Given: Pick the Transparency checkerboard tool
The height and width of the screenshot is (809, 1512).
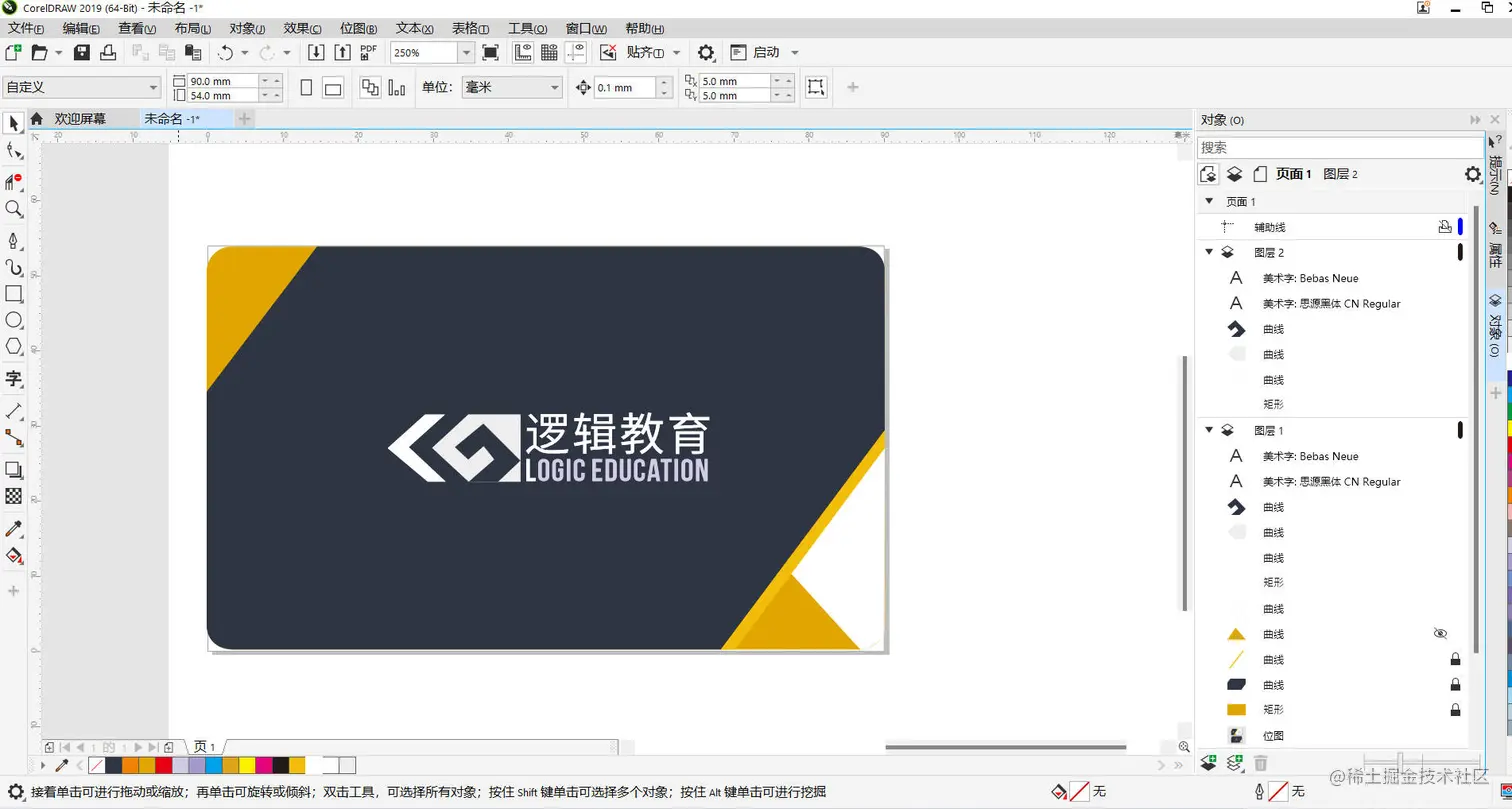Looking at the screenshot, I should click(x=14, y=495).
